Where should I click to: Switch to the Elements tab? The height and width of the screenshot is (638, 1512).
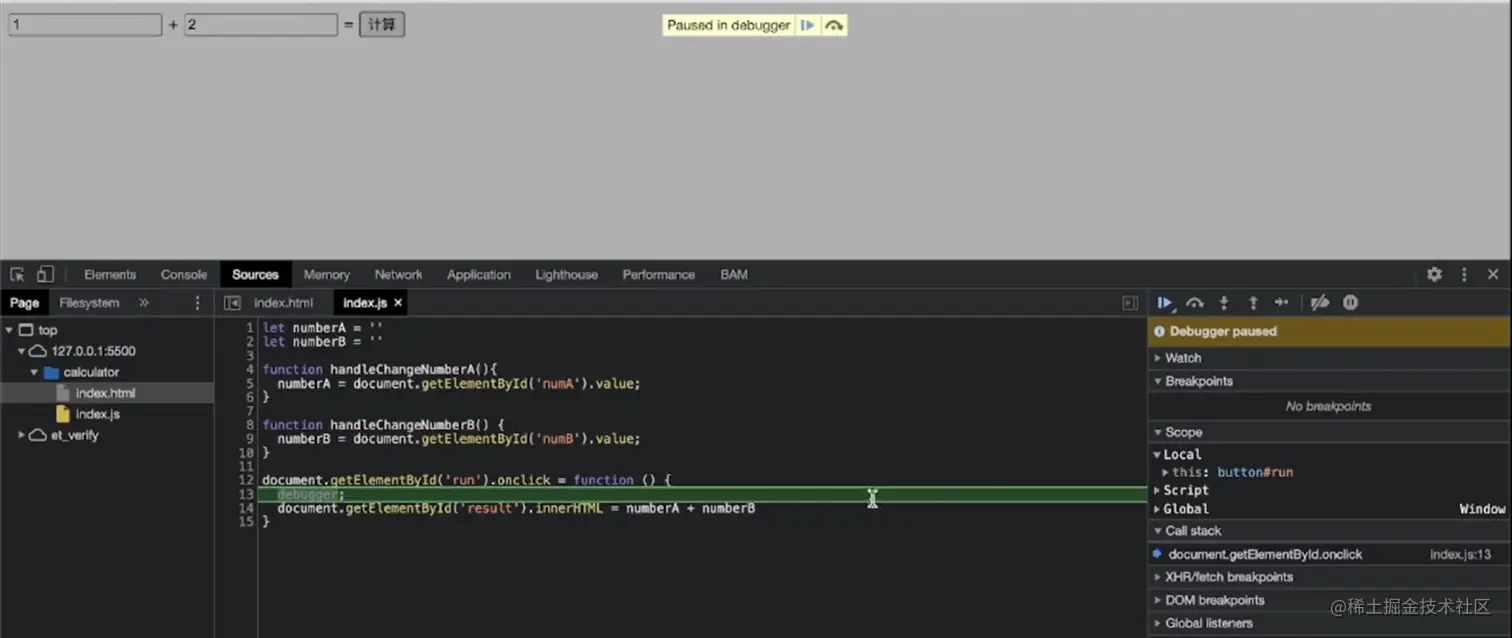110,274
